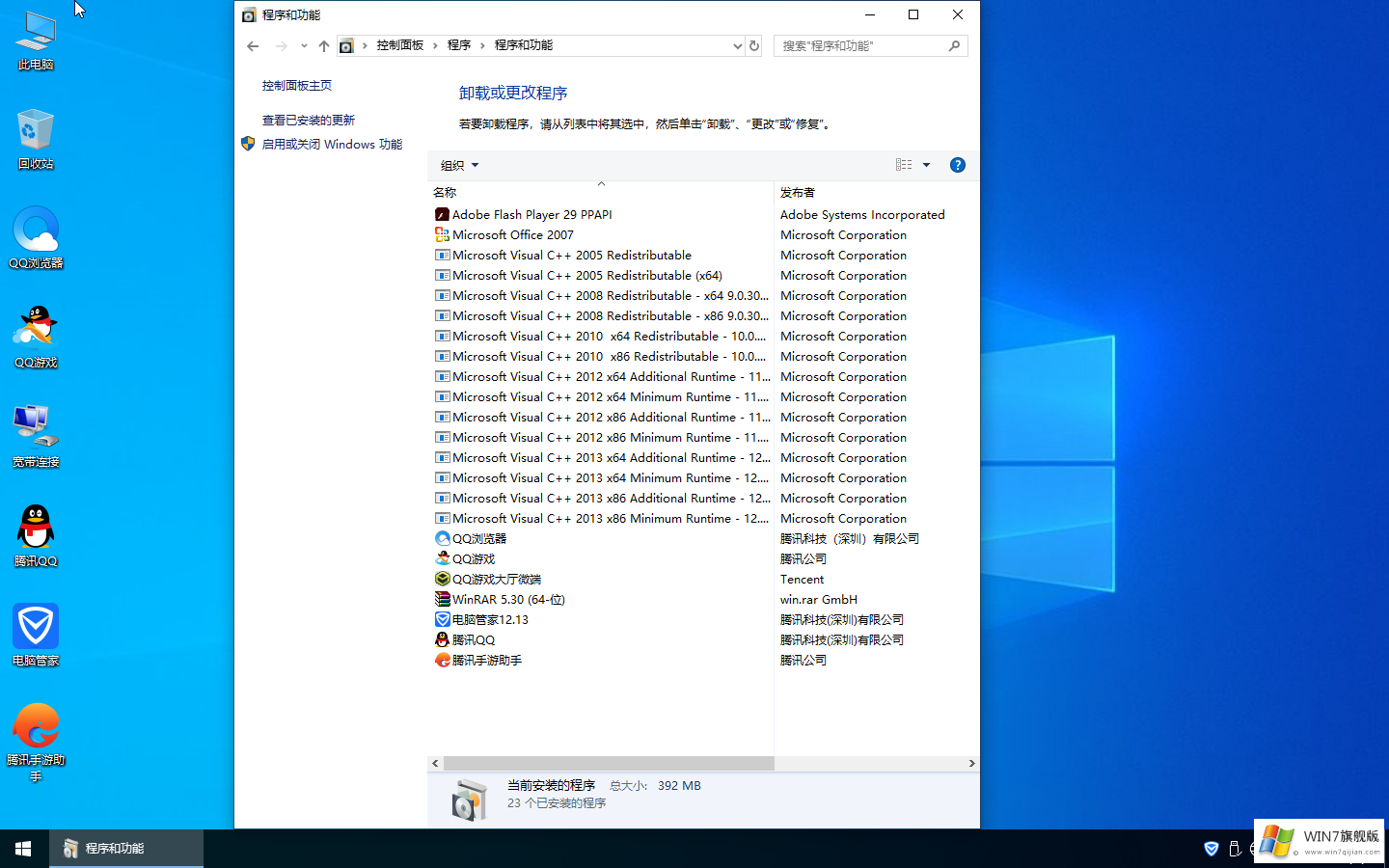Click the Adobe Flash Player list icon
This screenshot has height=868, width=1389.
pyautogui.click(x=442, y=214)
